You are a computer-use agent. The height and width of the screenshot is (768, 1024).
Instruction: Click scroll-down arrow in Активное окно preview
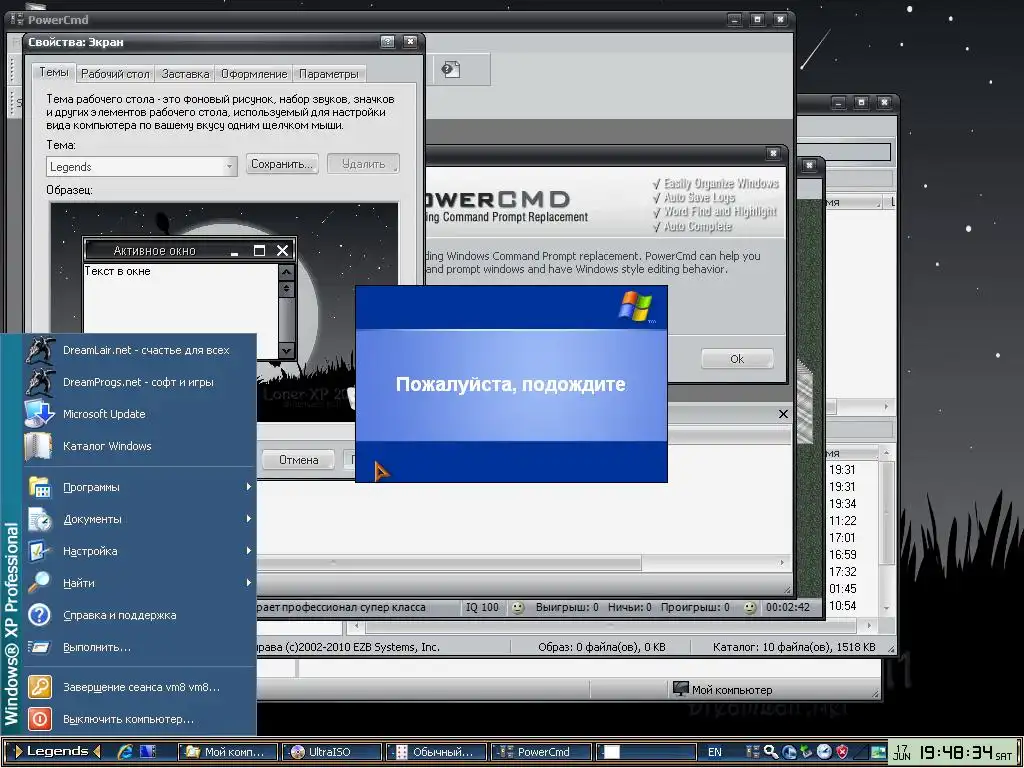pyautogui.click(x=286, y=351)
